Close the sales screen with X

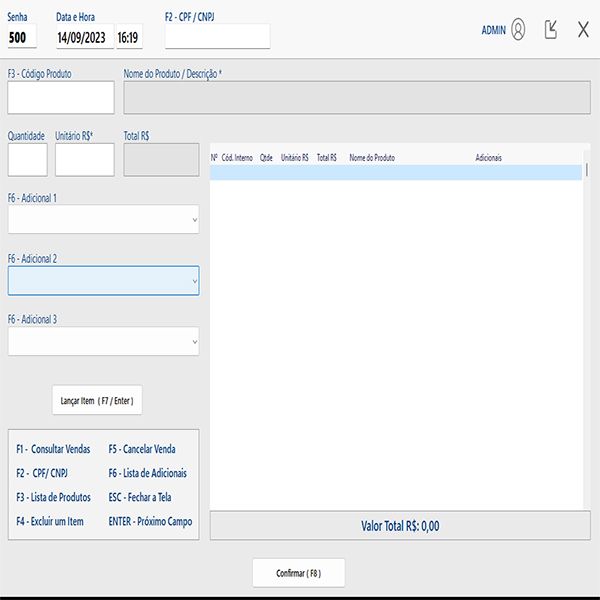pos(583,30)
